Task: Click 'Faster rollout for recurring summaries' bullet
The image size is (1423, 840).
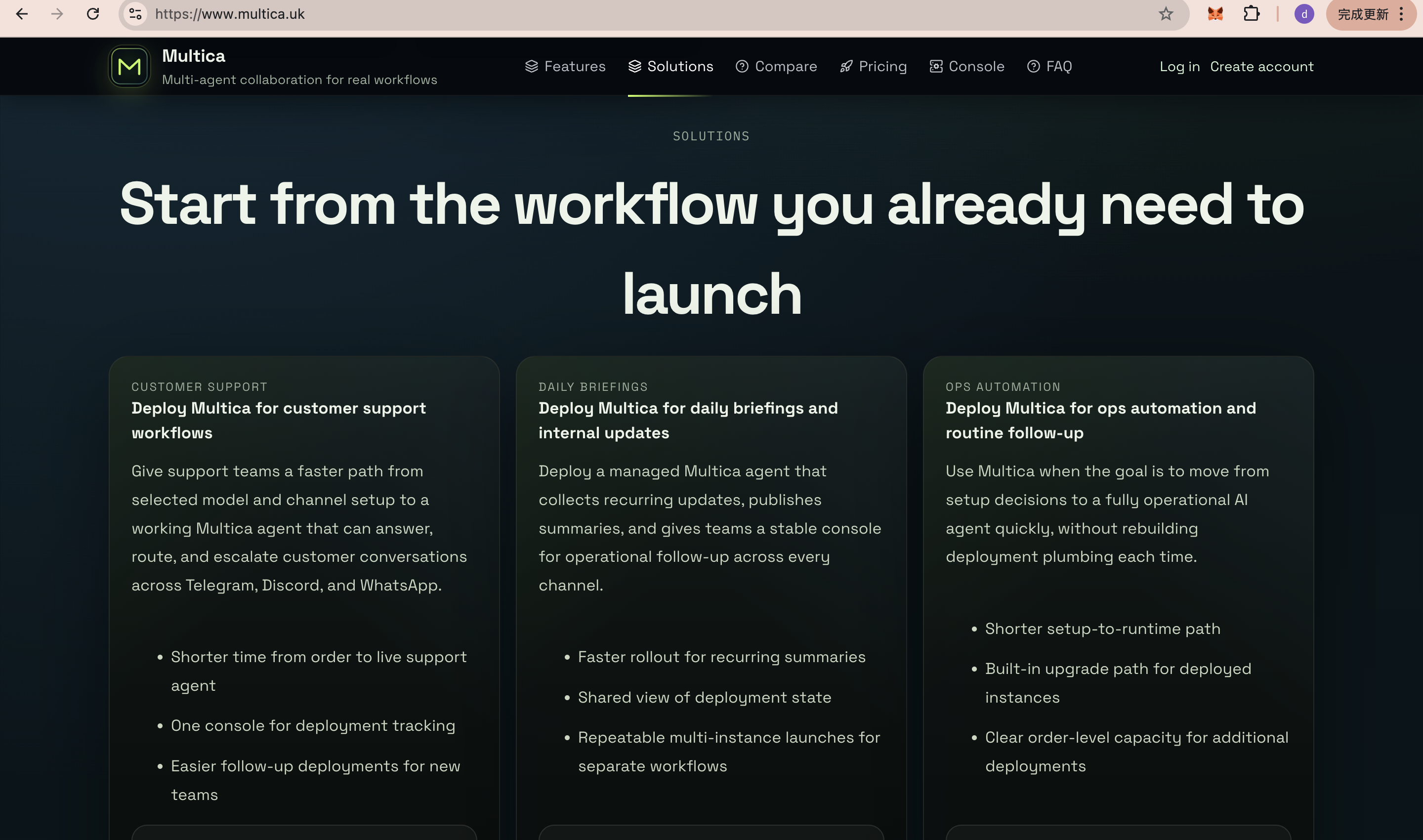Action: (x=722, y=657)
